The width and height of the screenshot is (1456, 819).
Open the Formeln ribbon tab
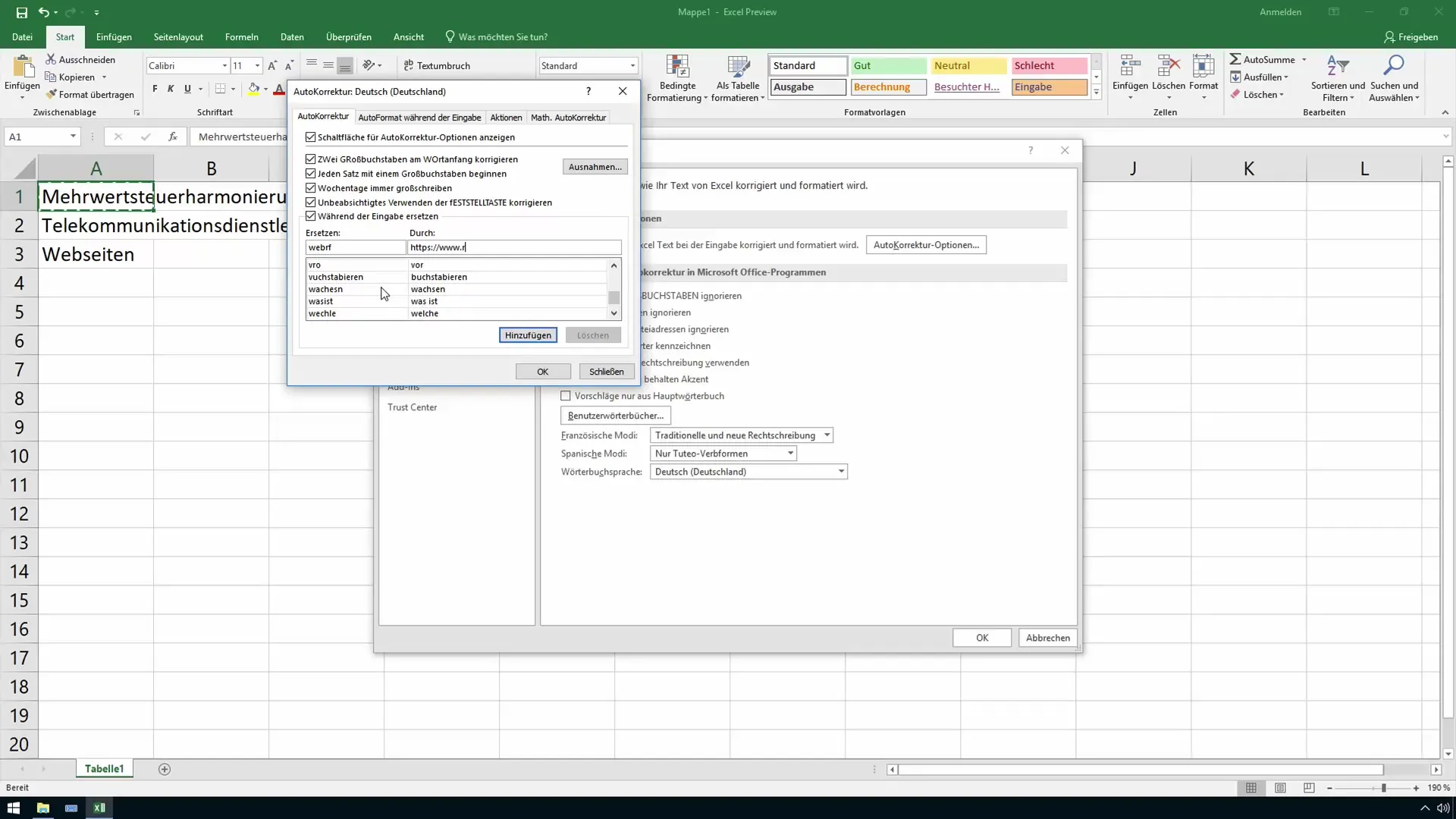tap(241, 36)
